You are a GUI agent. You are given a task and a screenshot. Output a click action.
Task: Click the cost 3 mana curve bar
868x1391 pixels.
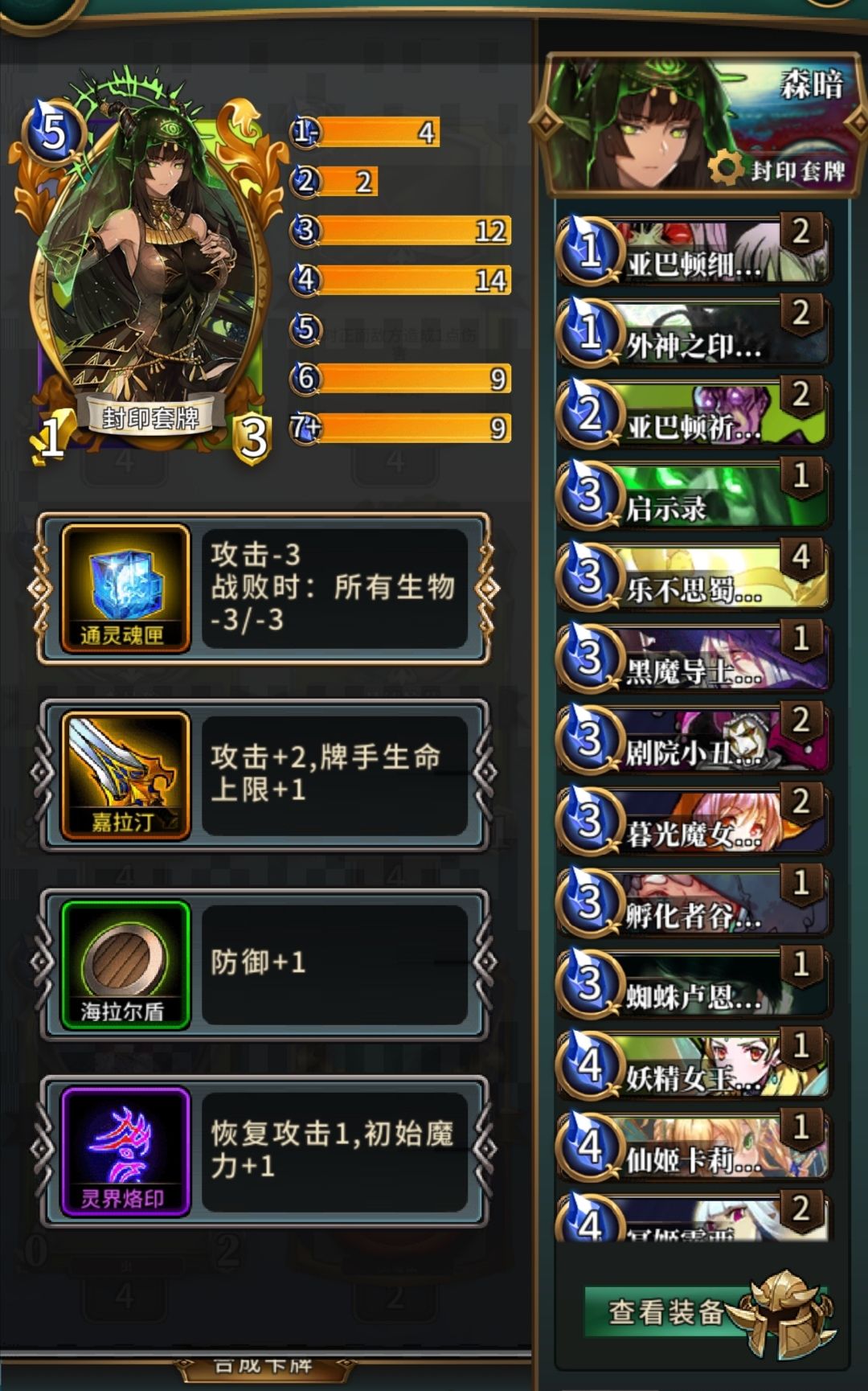401,231
